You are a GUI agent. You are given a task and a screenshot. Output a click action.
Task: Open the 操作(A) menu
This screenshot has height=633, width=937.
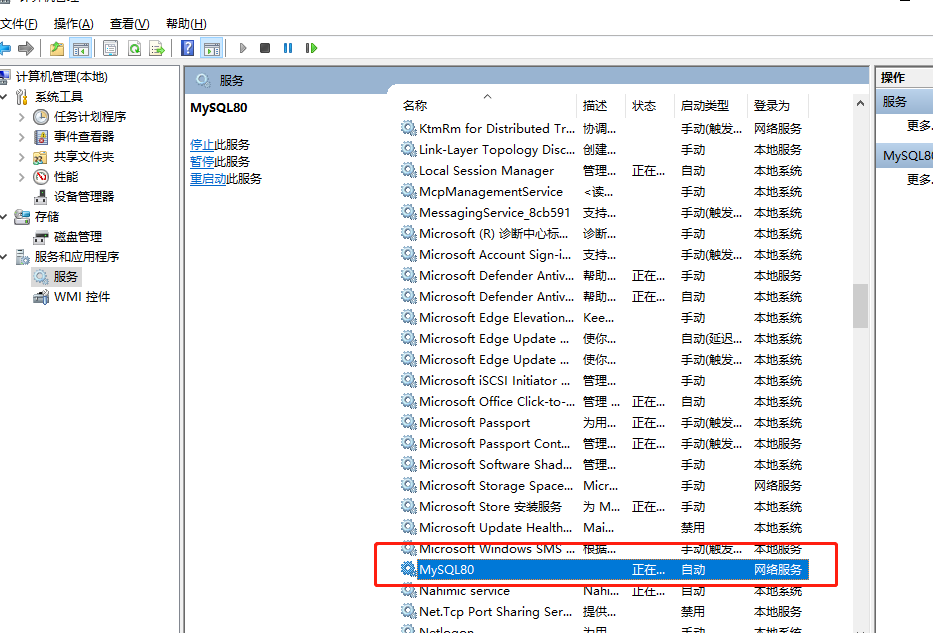tap(74, 24)
